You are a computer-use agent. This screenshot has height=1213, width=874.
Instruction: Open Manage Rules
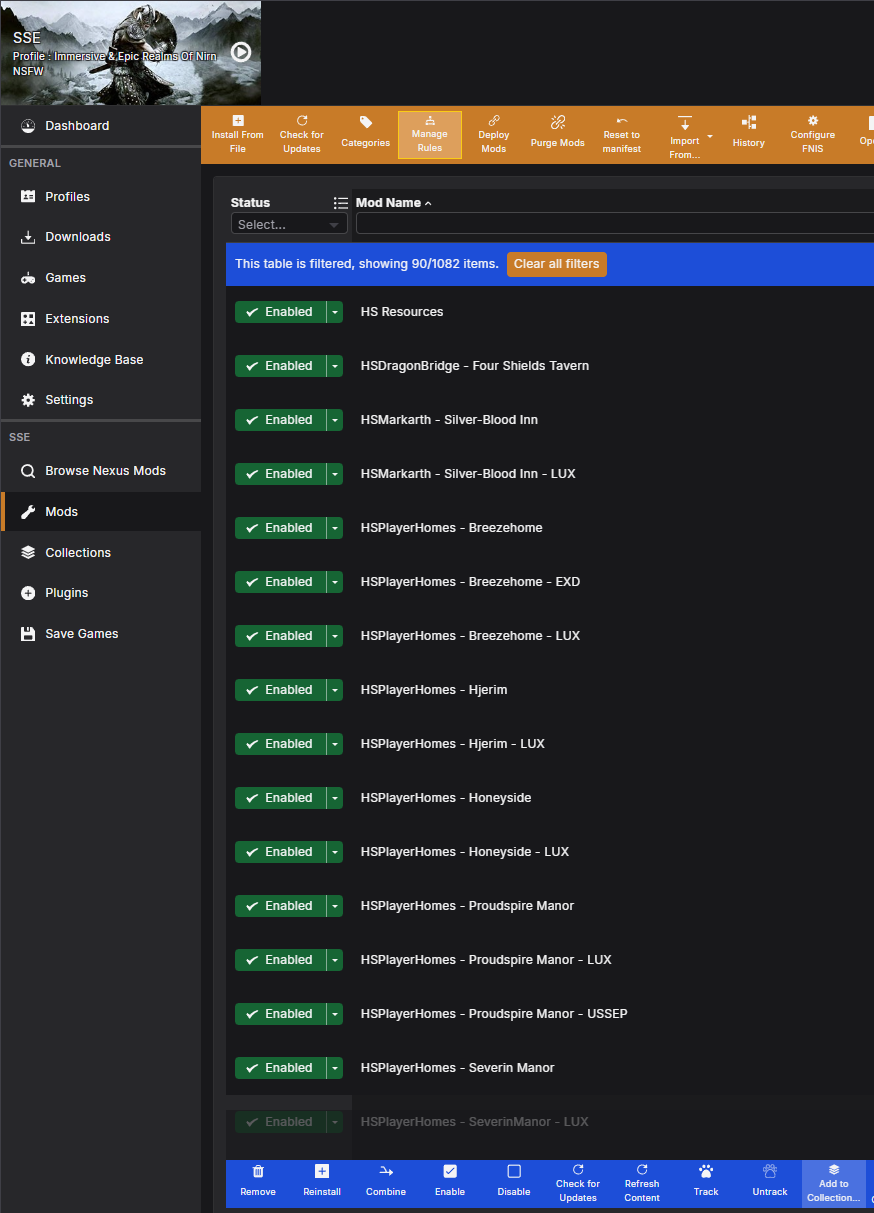click(x=429, y=134)
